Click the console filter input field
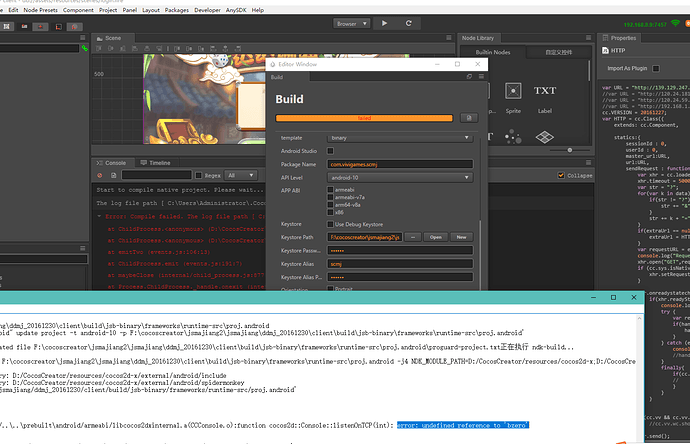The image size is (690, 444). (157, 175)
